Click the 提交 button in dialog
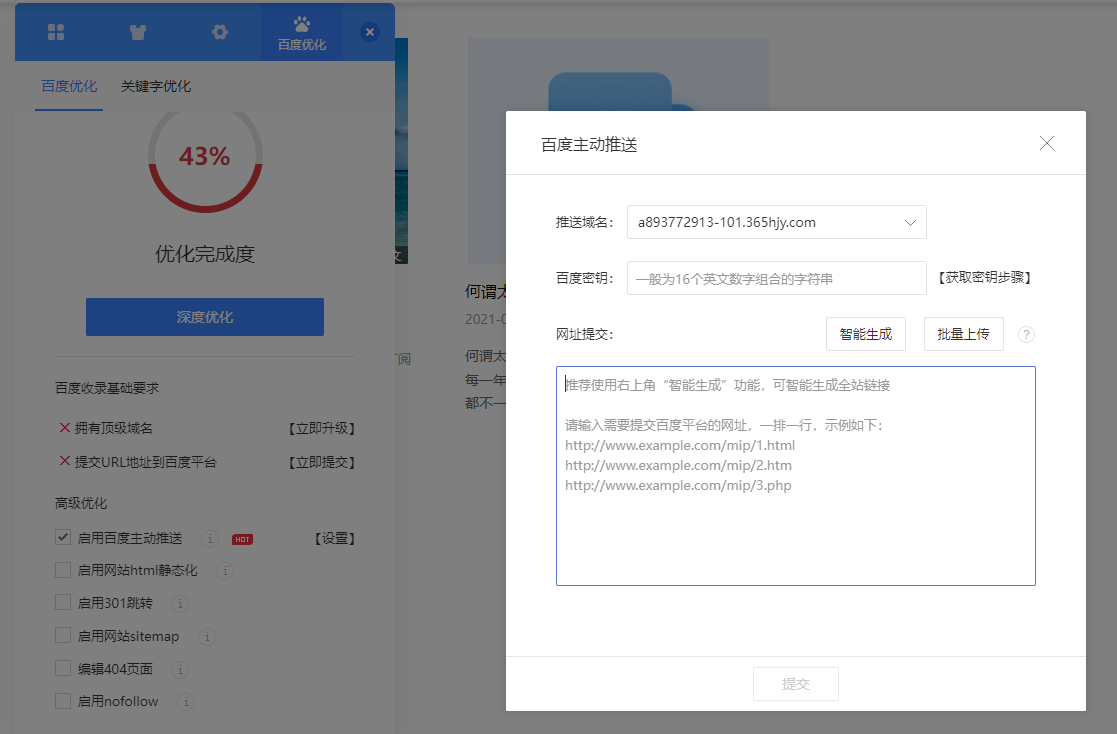 [796, 684]
